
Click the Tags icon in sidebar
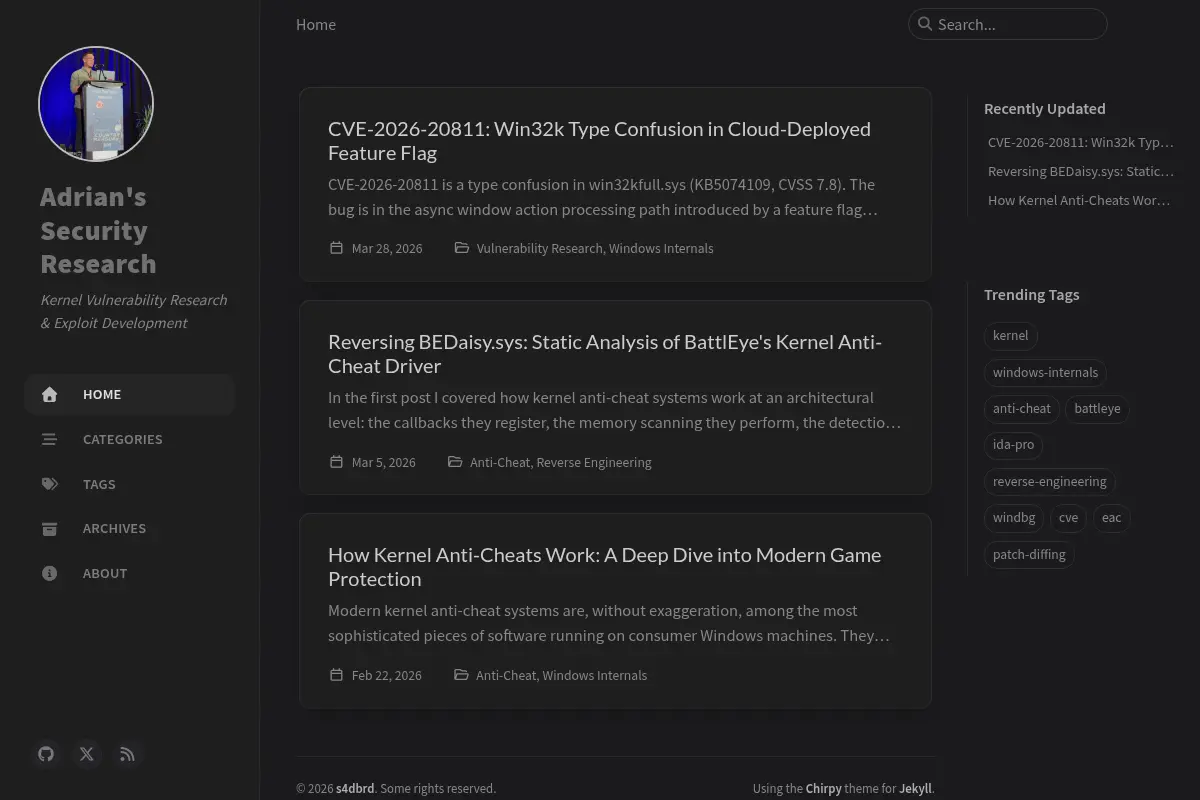click(49, 484)
